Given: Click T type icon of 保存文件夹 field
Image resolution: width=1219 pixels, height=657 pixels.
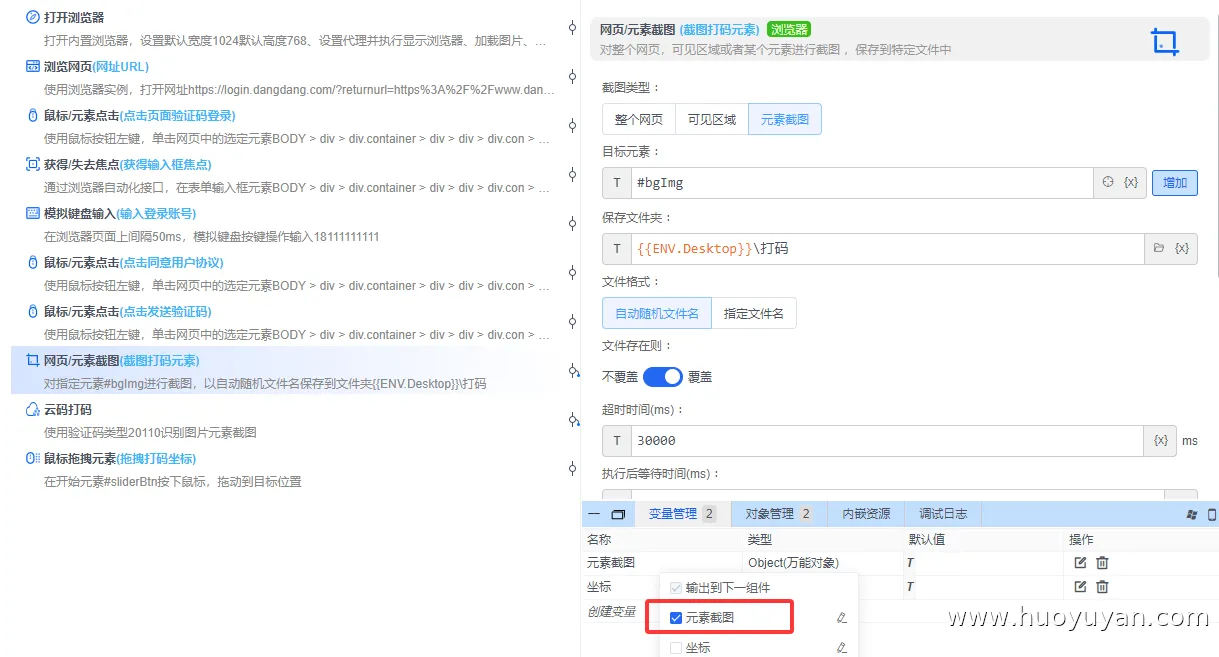Looking at the screenshot, I should [617, 248].
